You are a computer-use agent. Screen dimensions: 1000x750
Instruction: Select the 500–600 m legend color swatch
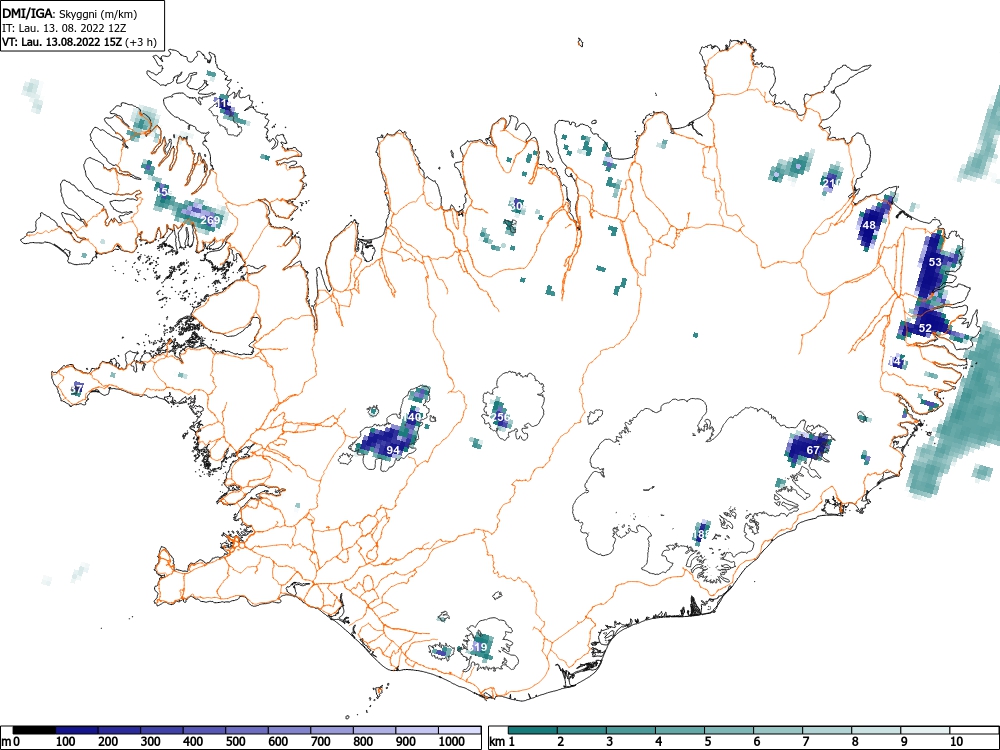(x=247, y=730)
